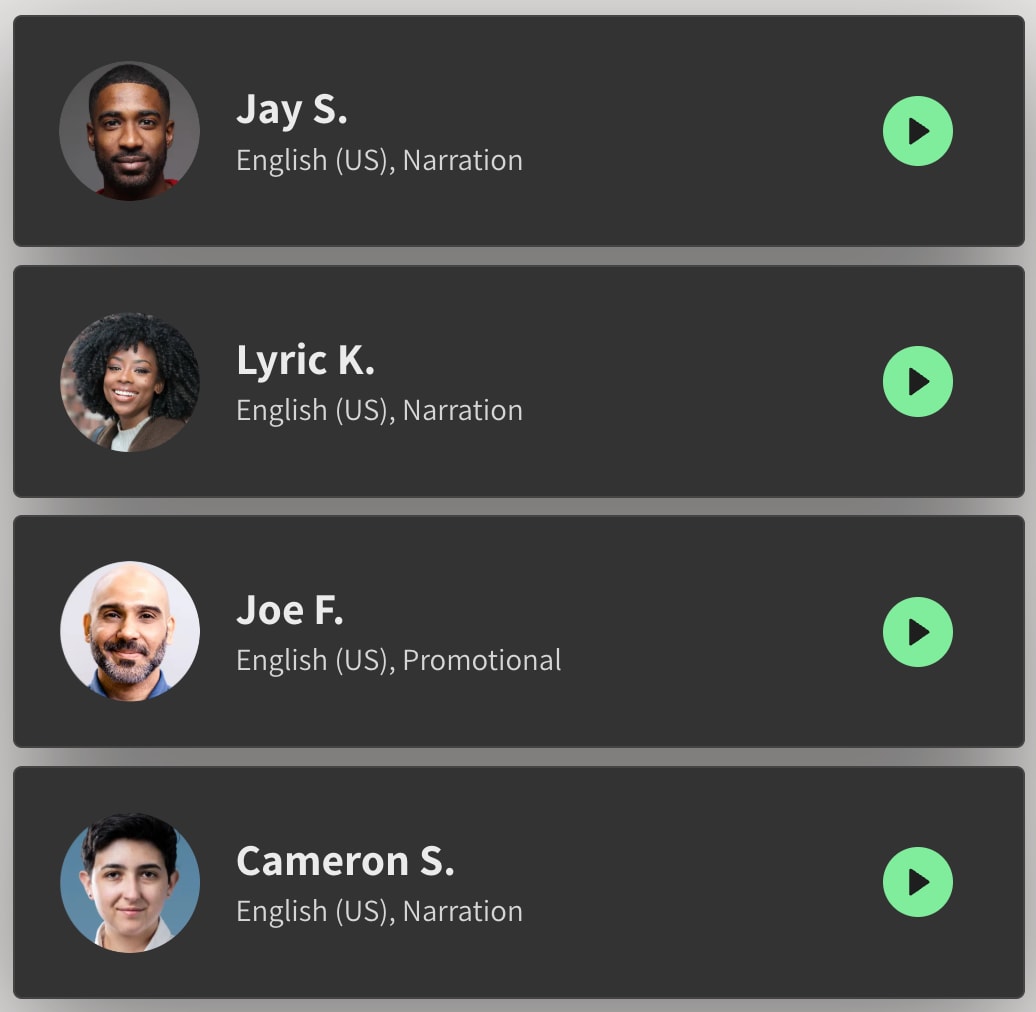Pick the Joe F. voice card

pos(519,632)
